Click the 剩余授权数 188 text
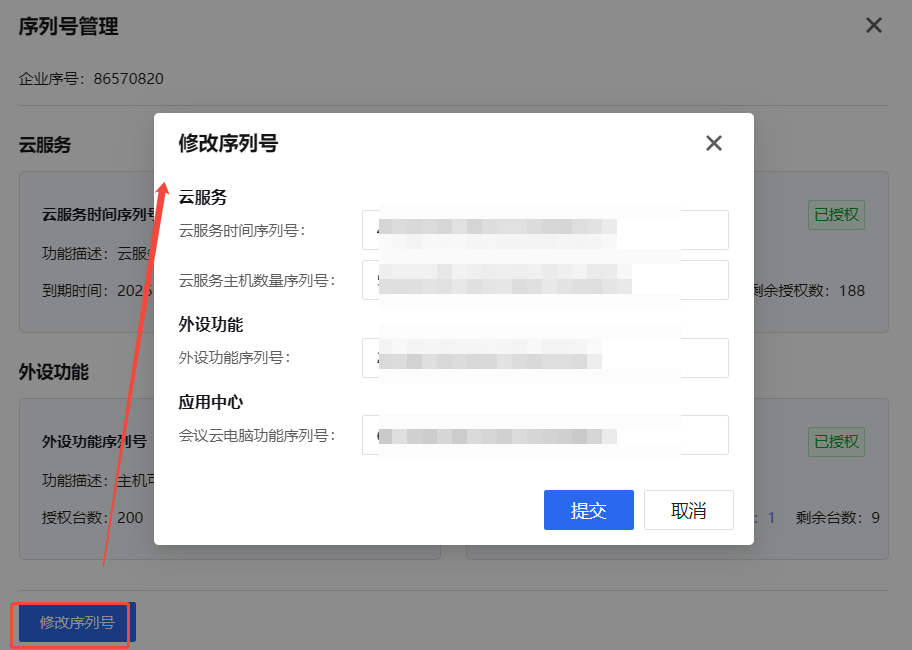The width and height of the screenshot is (912, 650). 809,291
